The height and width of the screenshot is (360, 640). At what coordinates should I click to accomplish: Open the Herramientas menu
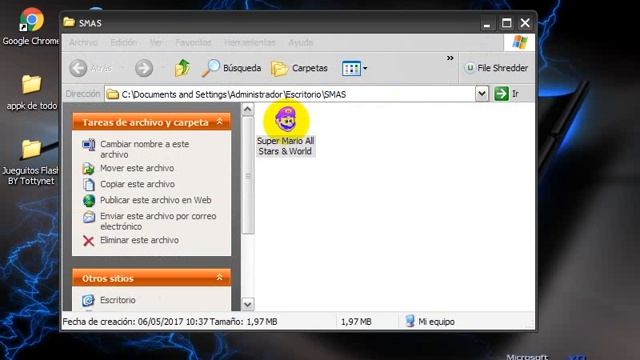point(249,42)
